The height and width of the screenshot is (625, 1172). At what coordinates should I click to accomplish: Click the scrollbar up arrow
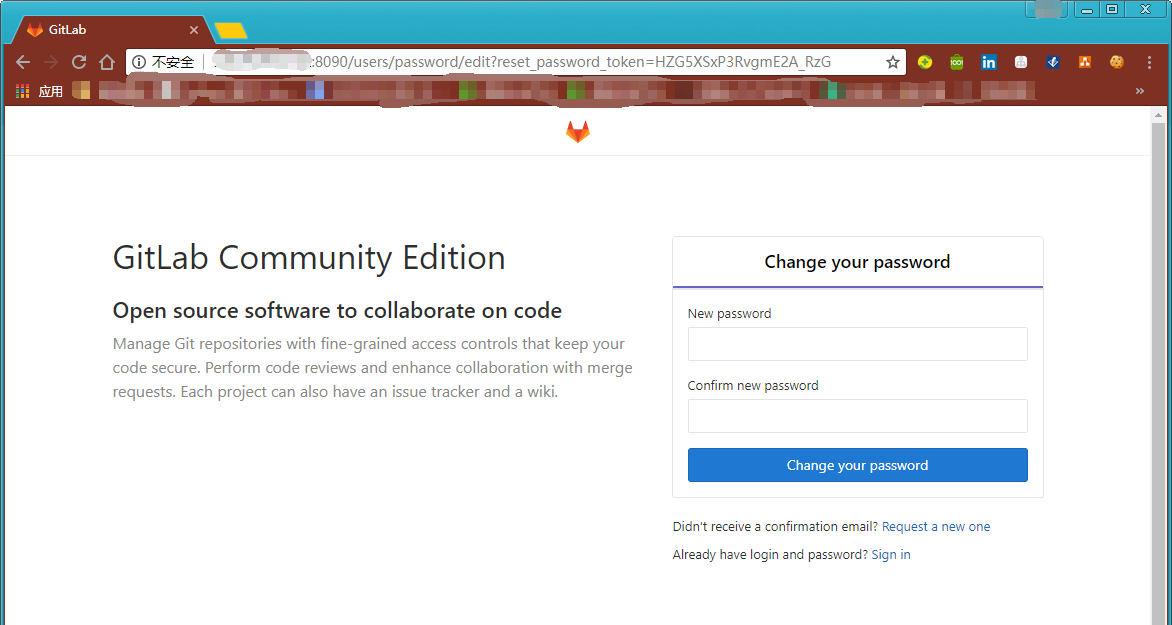coord(1159,116)
